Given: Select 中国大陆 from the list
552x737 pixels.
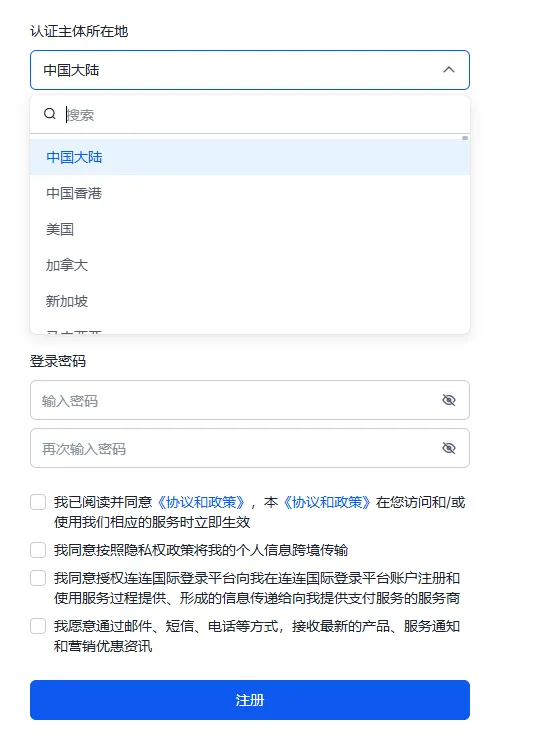Looking at the screenshot, I should click(x=250, y=157).
